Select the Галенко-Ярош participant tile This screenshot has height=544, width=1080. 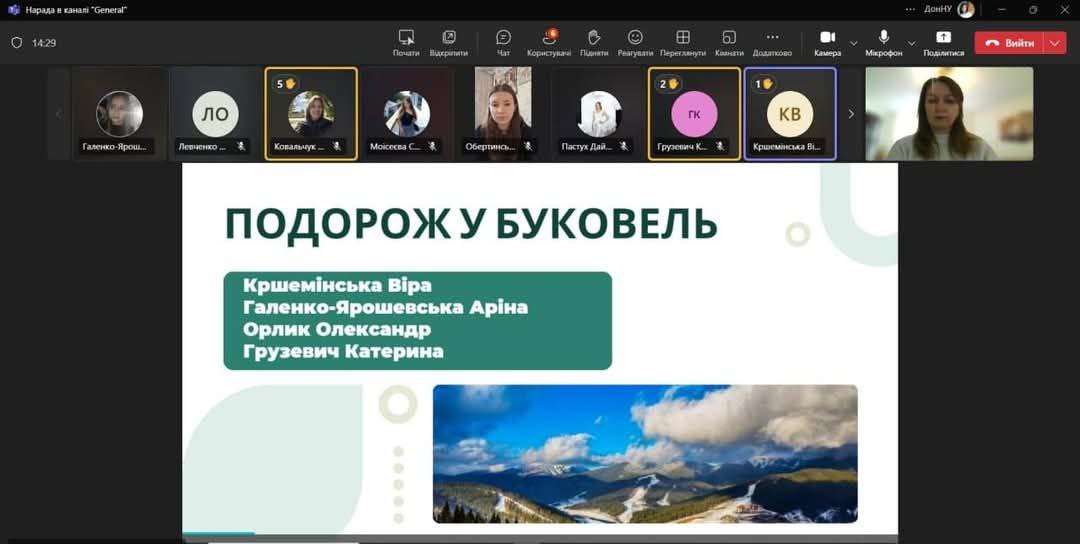point(120,114)
